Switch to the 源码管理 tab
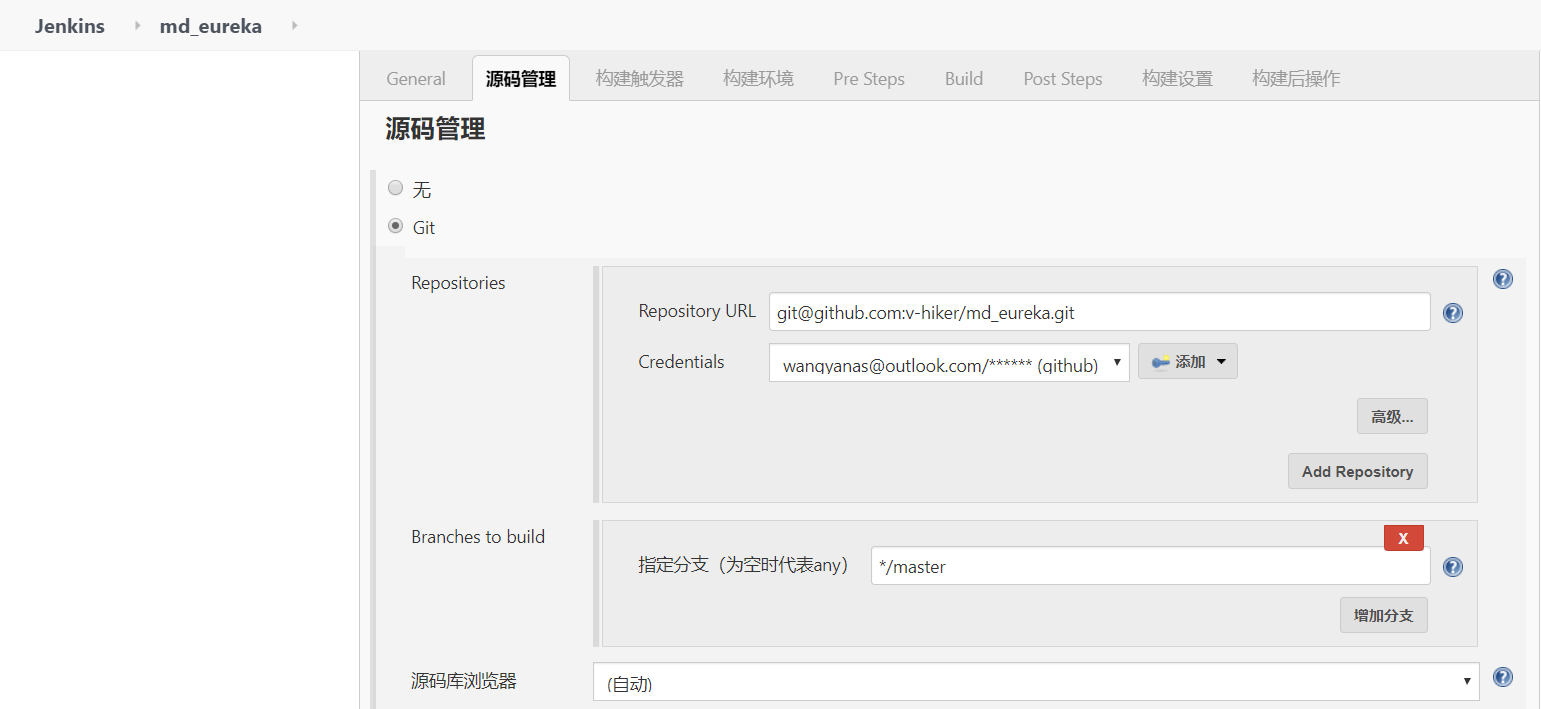1541x709 pixels. coord(521,79)
